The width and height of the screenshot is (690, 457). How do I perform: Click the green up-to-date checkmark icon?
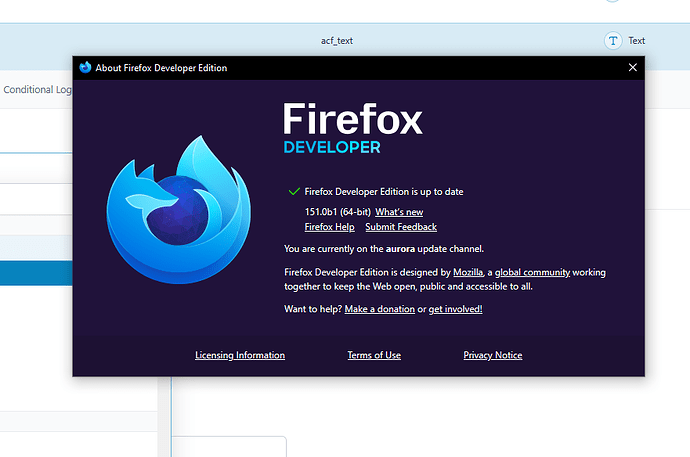click(x=294, y=191)
